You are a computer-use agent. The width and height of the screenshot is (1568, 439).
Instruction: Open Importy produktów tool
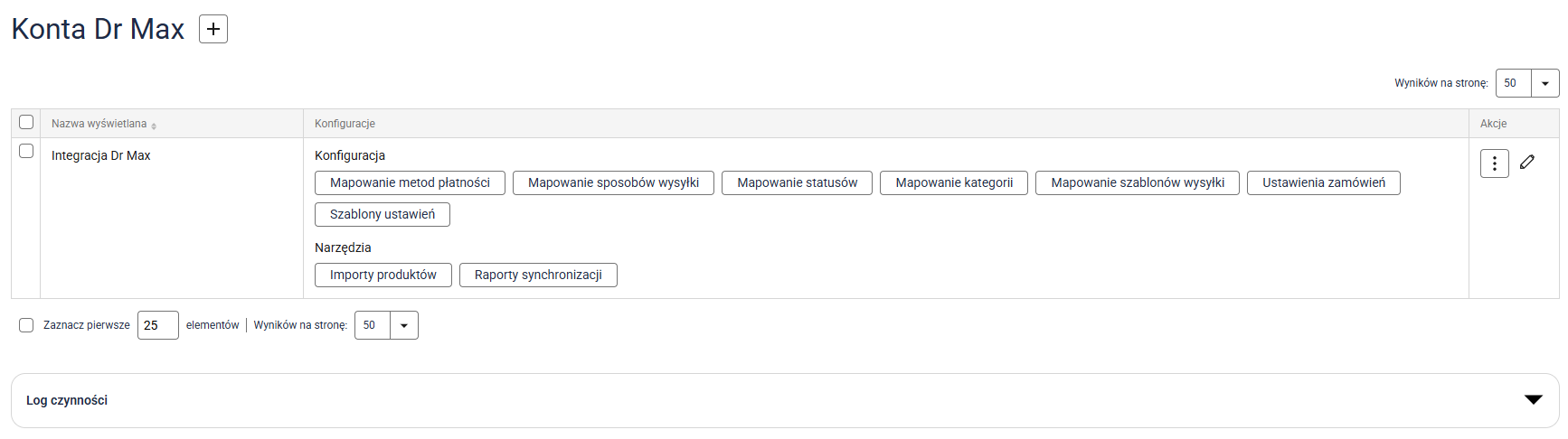[383, 276]
